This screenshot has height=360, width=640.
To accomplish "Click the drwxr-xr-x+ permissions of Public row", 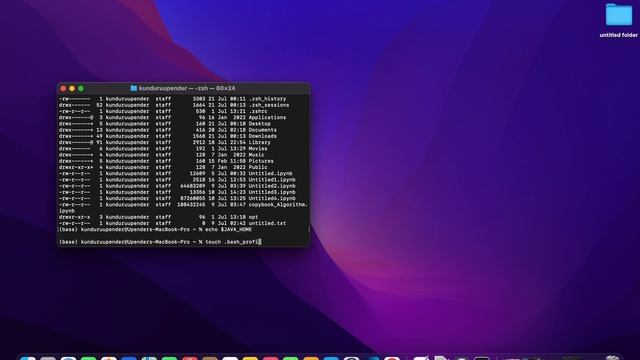I will coord(76,167).
